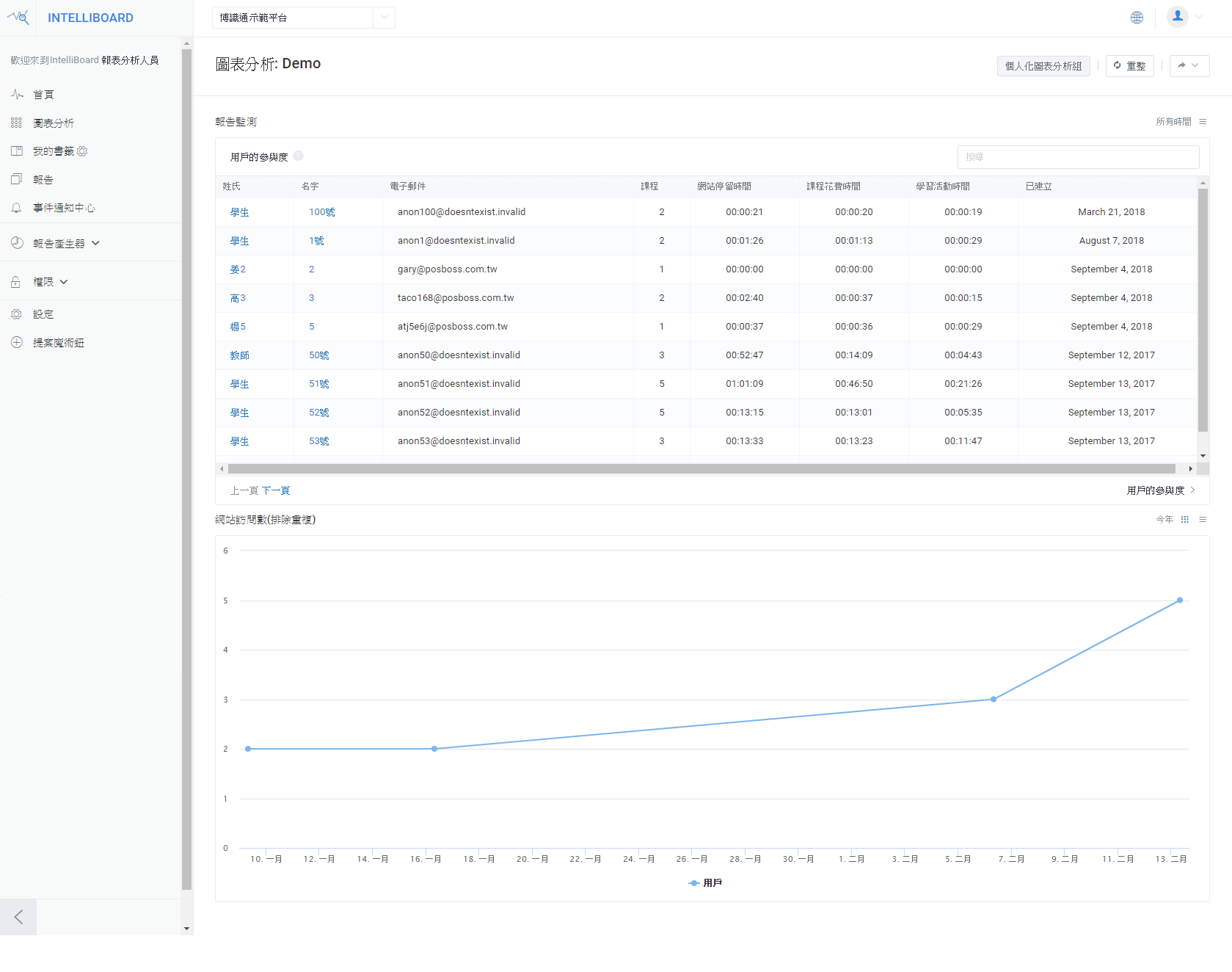Click the 搜尋 search field in table
Screen dimensions: 1232x972
[x=1077, y=157]
